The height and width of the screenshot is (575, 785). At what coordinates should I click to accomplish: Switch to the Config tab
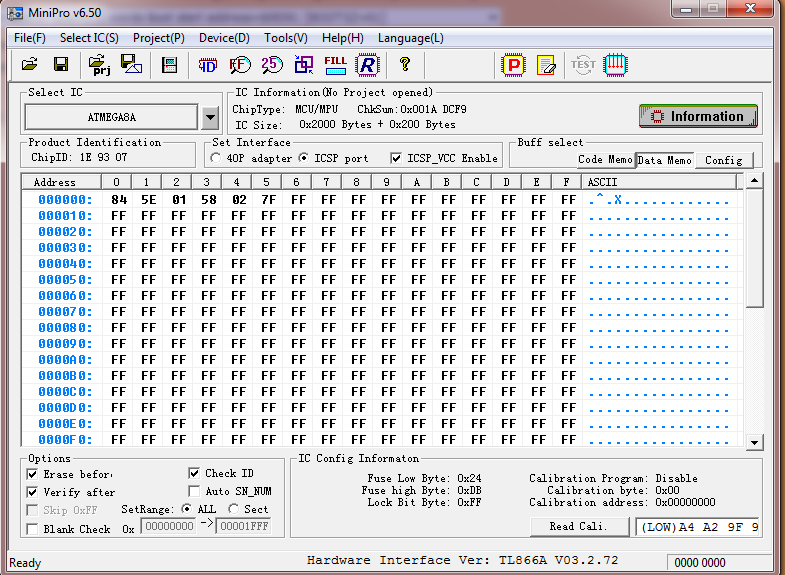coord(723,160)
